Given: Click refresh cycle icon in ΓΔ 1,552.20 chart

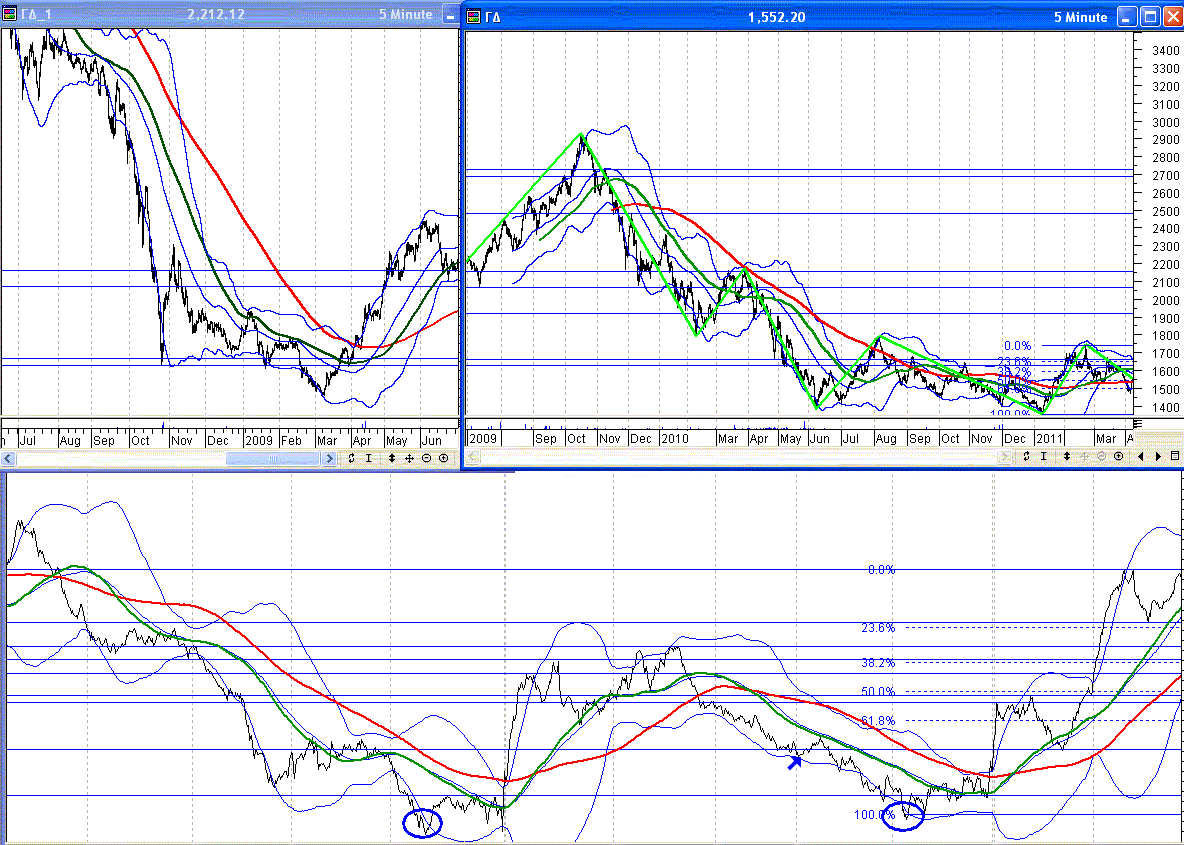Looking at the screenshot, I should point(1026,456).
